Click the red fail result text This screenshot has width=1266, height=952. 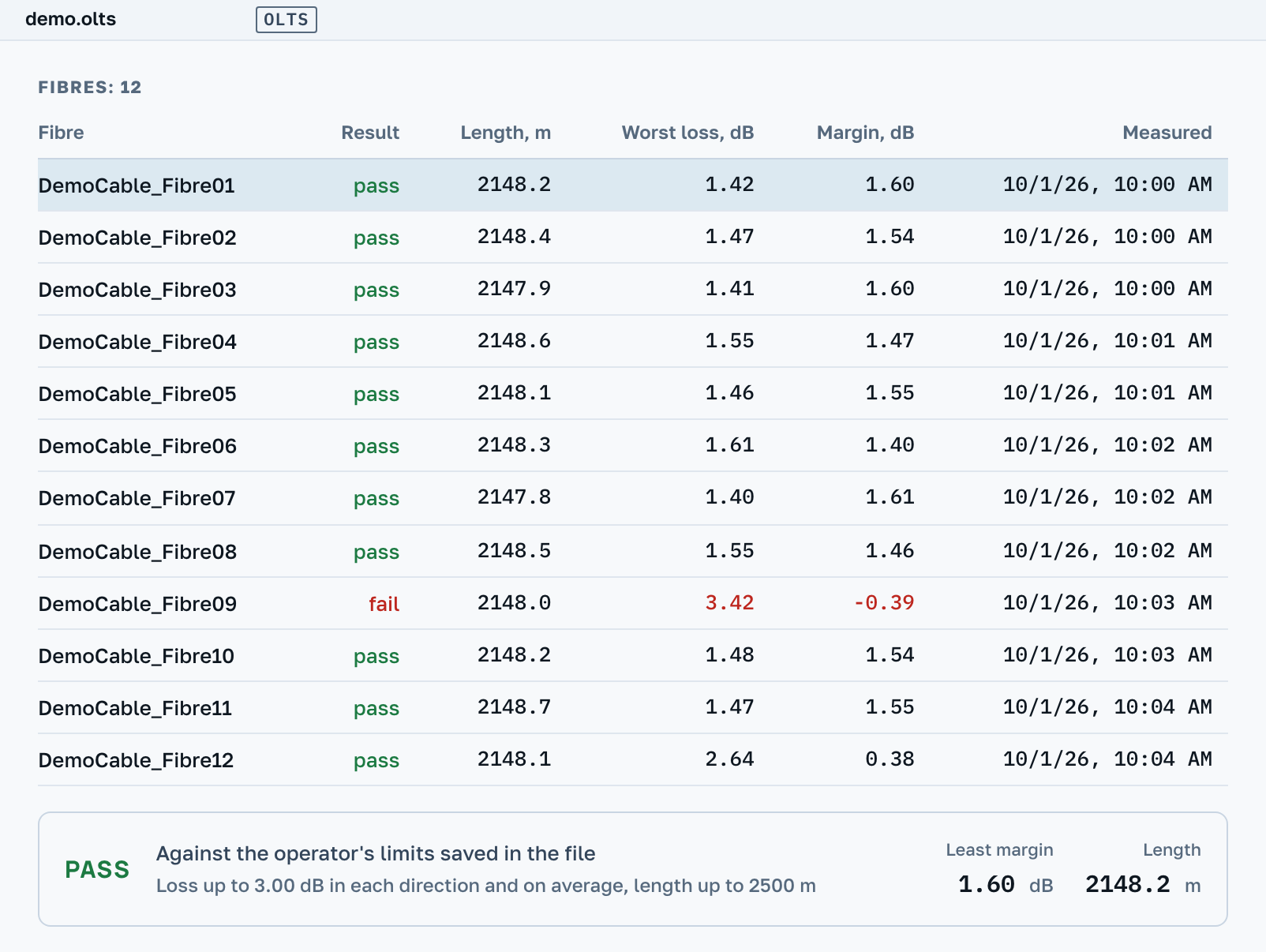point(384,604)
